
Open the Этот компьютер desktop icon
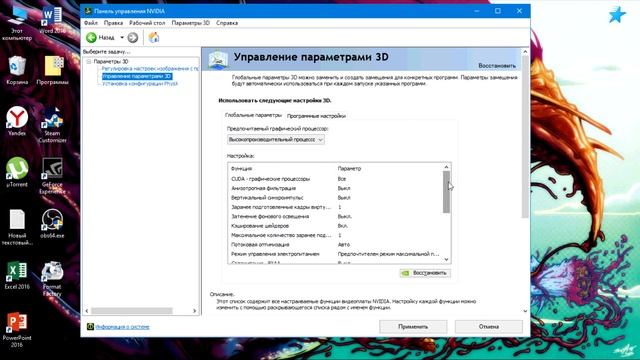click(17, 24)
